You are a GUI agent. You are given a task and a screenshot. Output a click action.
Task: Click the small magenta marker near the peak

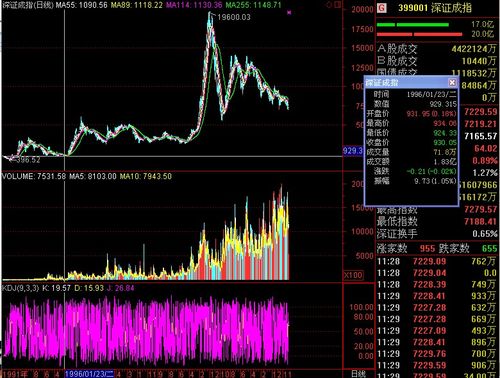coord(289,13)
